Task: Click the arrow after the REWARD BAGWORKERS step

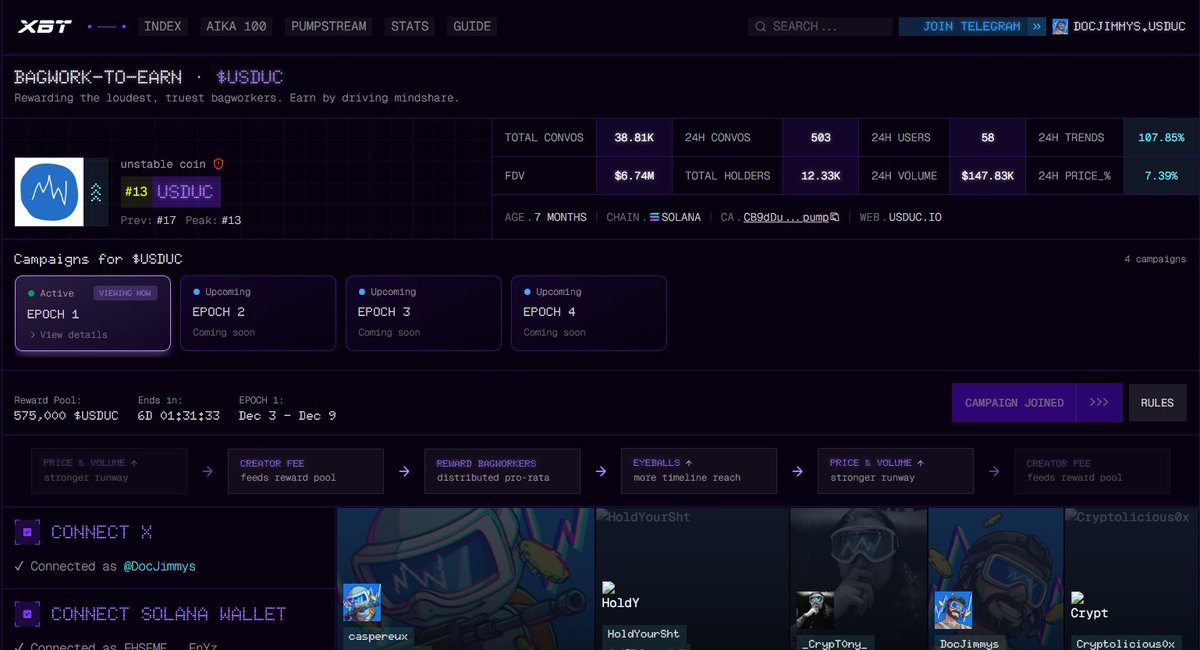Action: 601,471
